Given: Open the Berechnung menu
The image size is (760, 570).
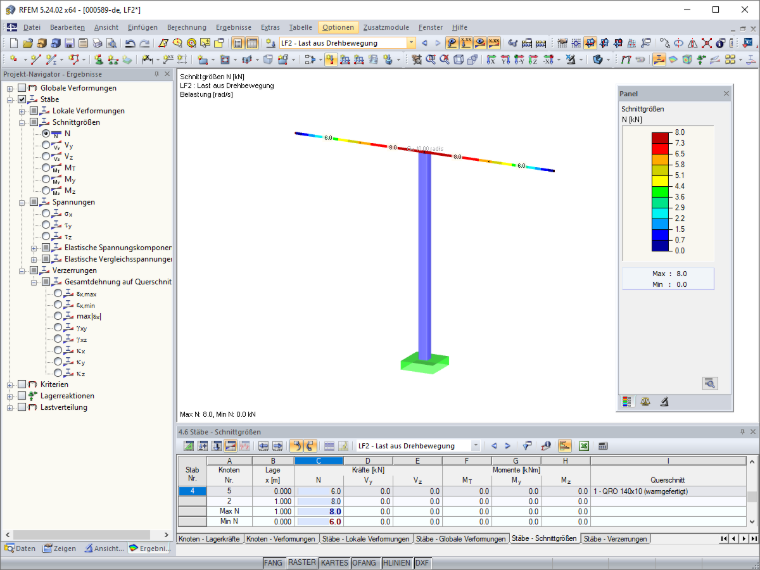Looking at the screenshot, I should click(x=187, y=28).
